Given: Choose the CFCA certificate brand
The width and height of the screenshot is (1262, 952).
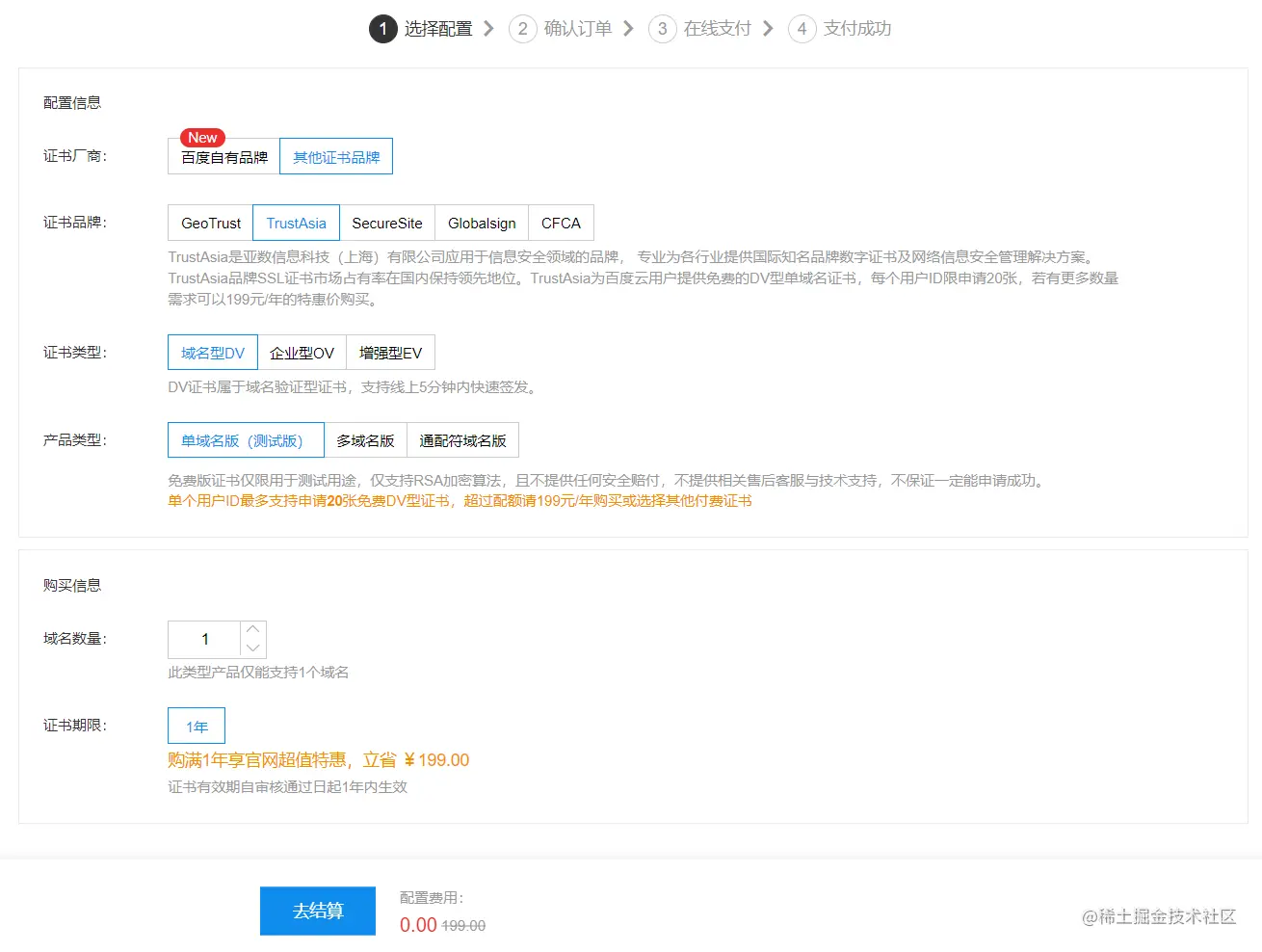Looking at the screenshot, I should (561, 223).
